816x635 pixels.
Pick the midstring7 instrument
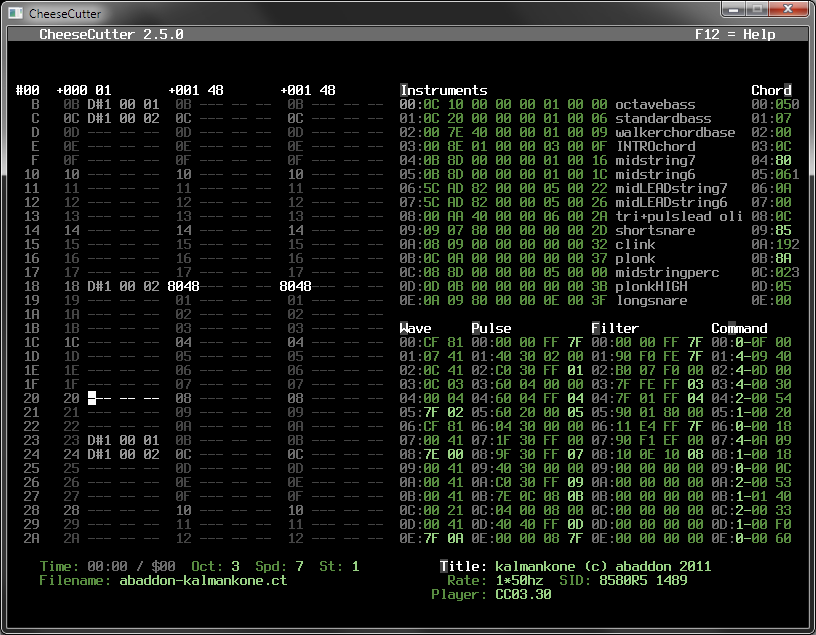pyautogui.click(x=547, y=161)
